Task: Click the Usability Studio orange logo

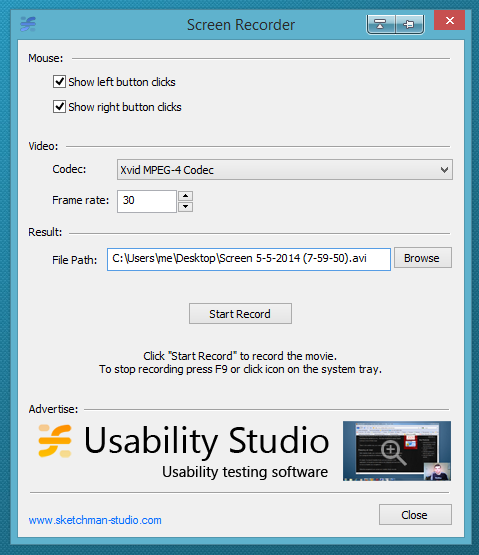Action: [55, 441]
